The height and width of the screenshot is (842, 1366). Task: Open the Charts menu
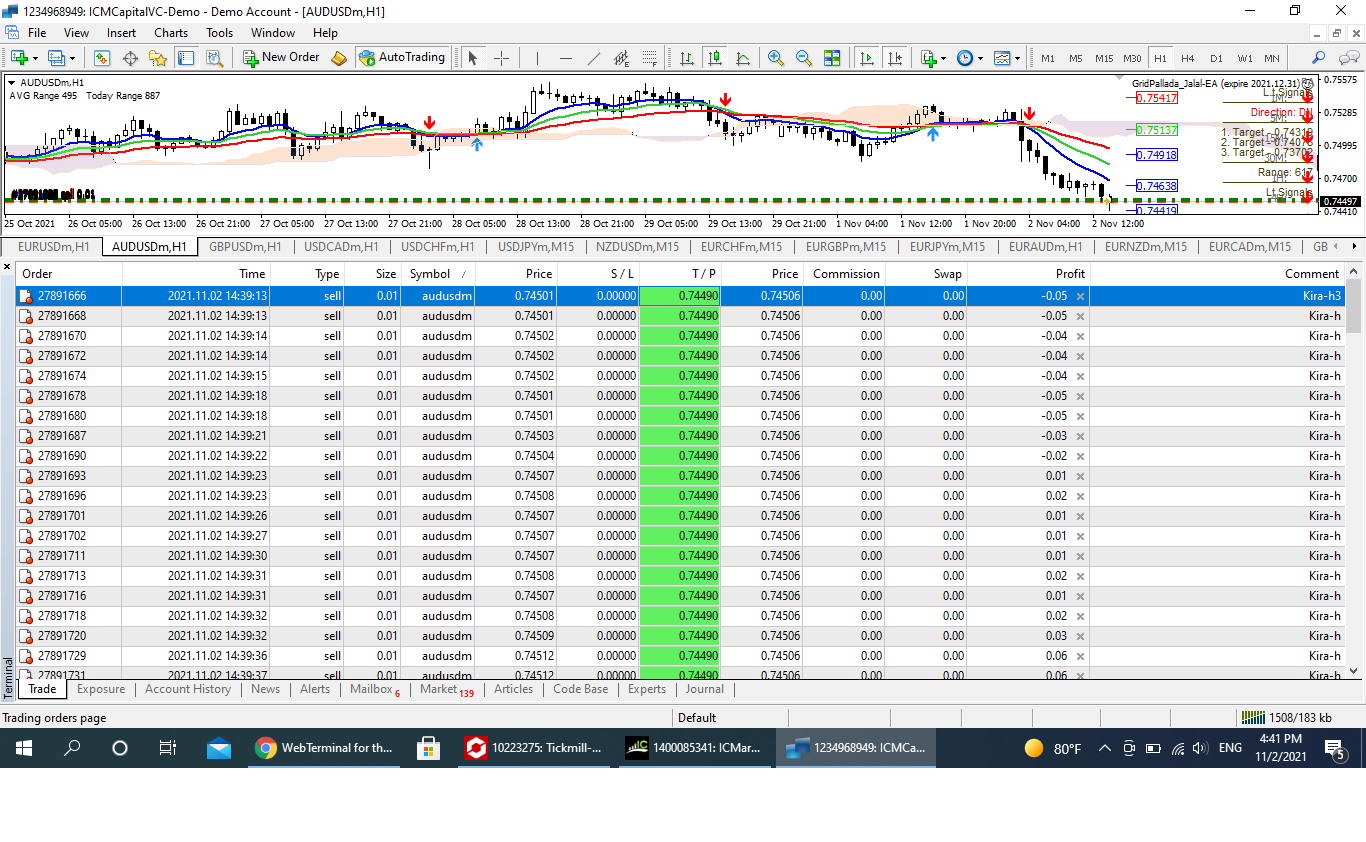tap(171, 32)
